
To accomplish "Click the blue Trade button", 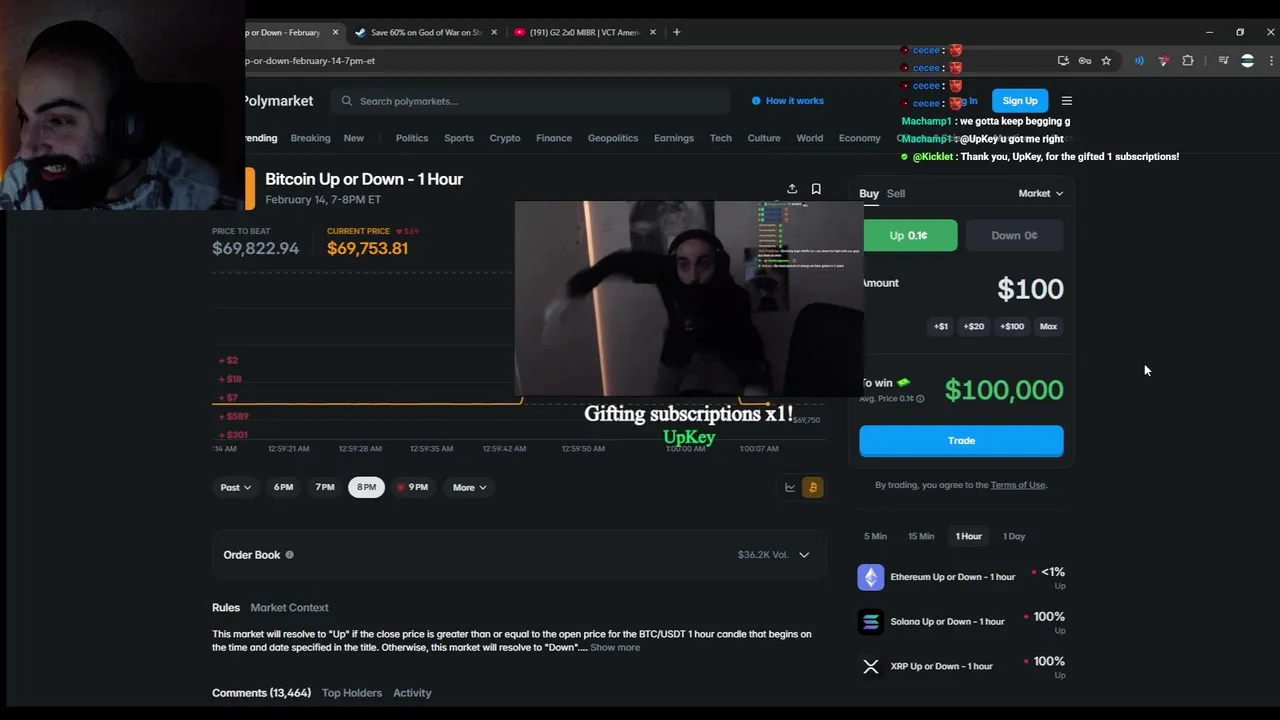I will pyautogui.click(x=961, y=441).
